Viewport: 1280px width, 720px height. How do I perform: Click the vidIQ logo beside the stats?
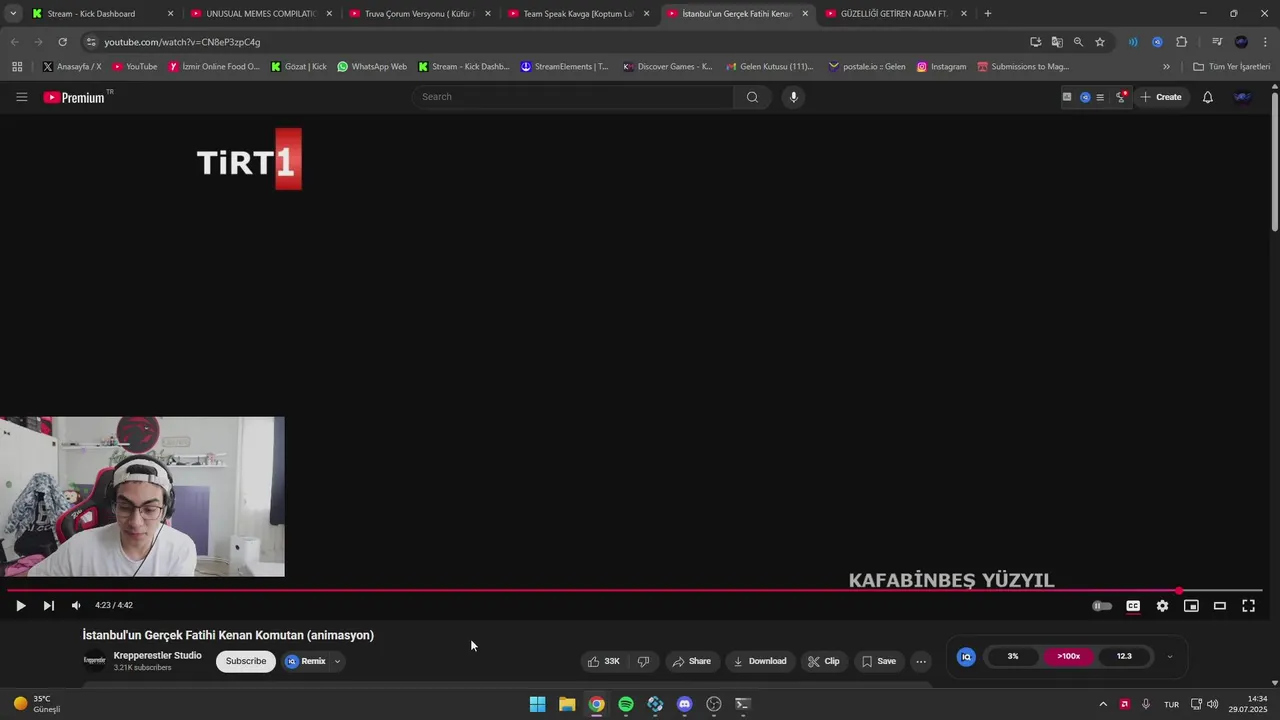click(966, 657)
